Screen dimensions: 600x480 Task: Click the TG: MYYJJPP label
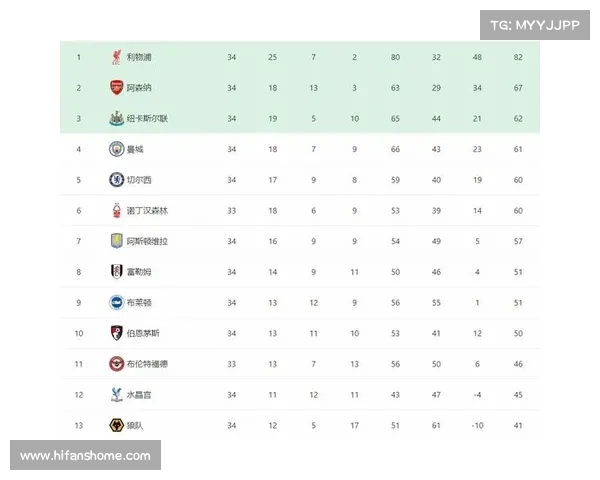point(535,25)
